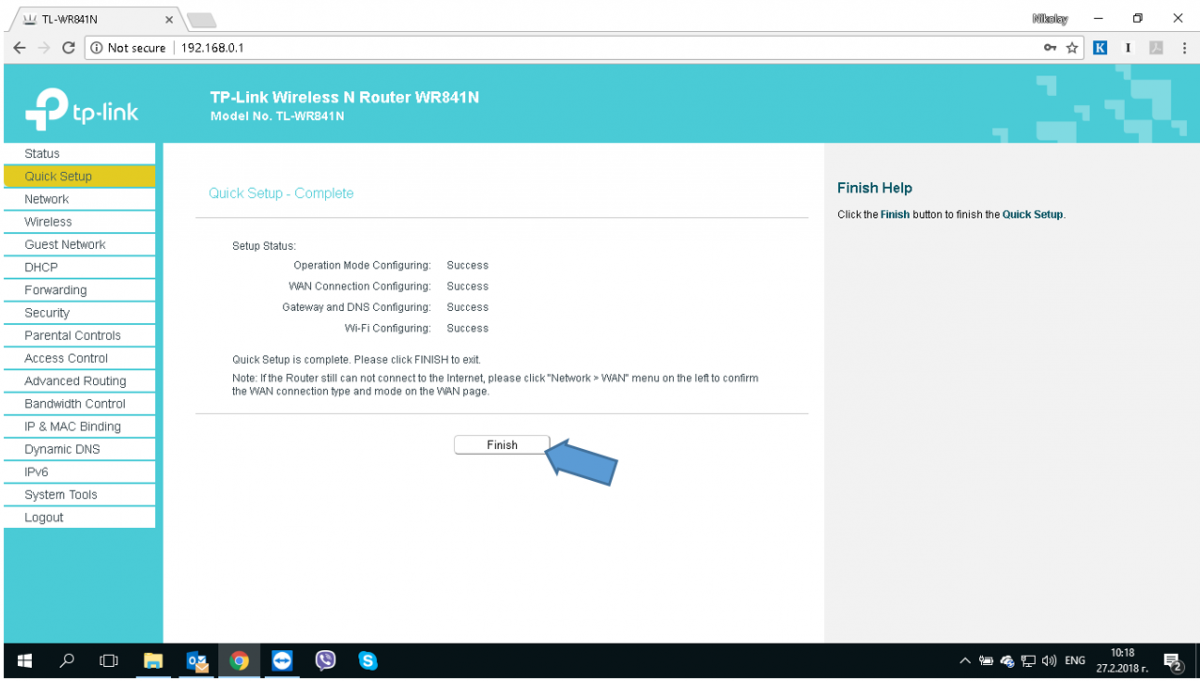Switch the ENG input language
The width and height of the screenshot is (1200, 681).
[1075, 661]
